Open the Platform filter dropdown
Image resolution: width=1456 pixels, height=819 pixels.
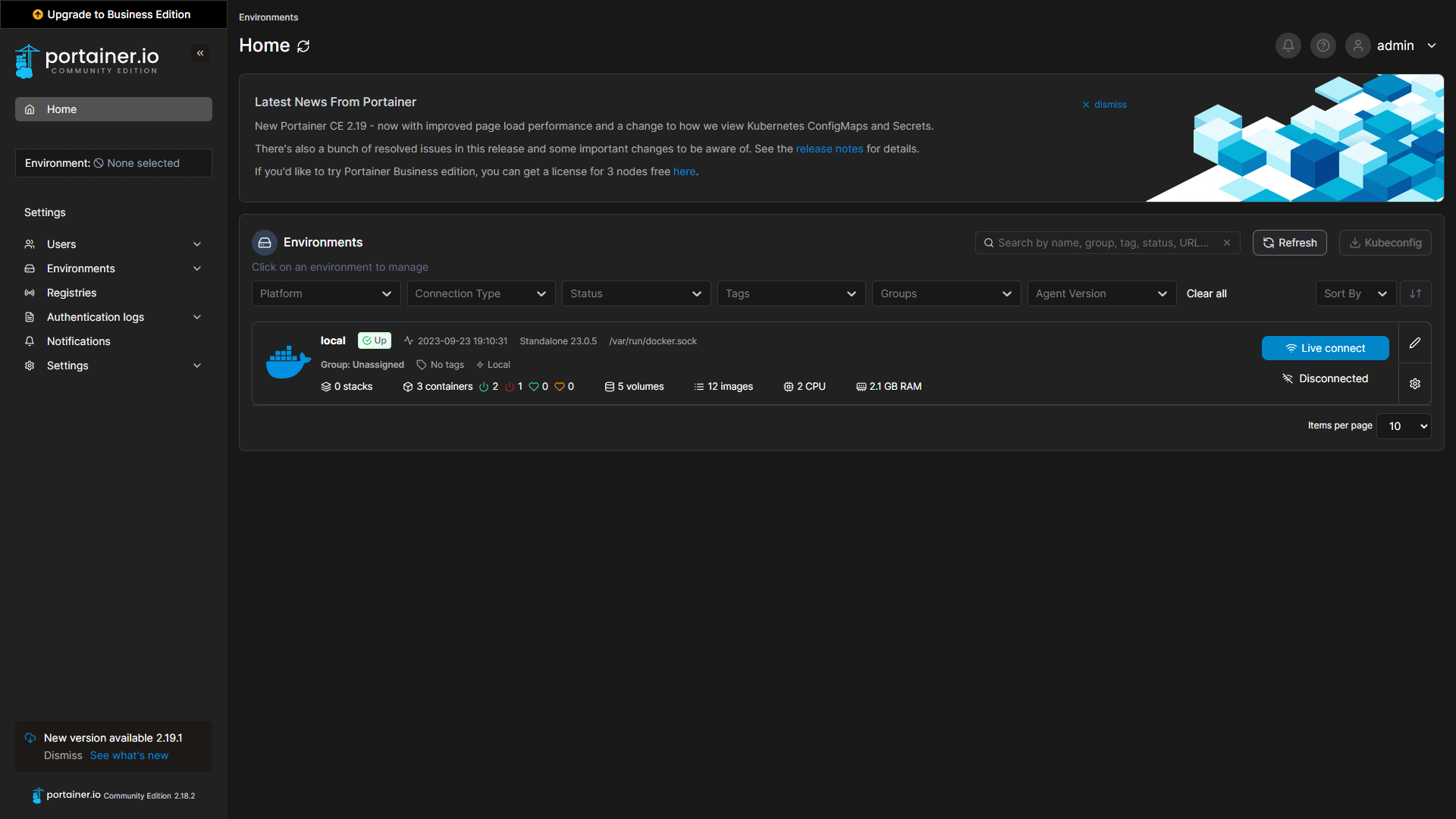(x=325, y=293)
